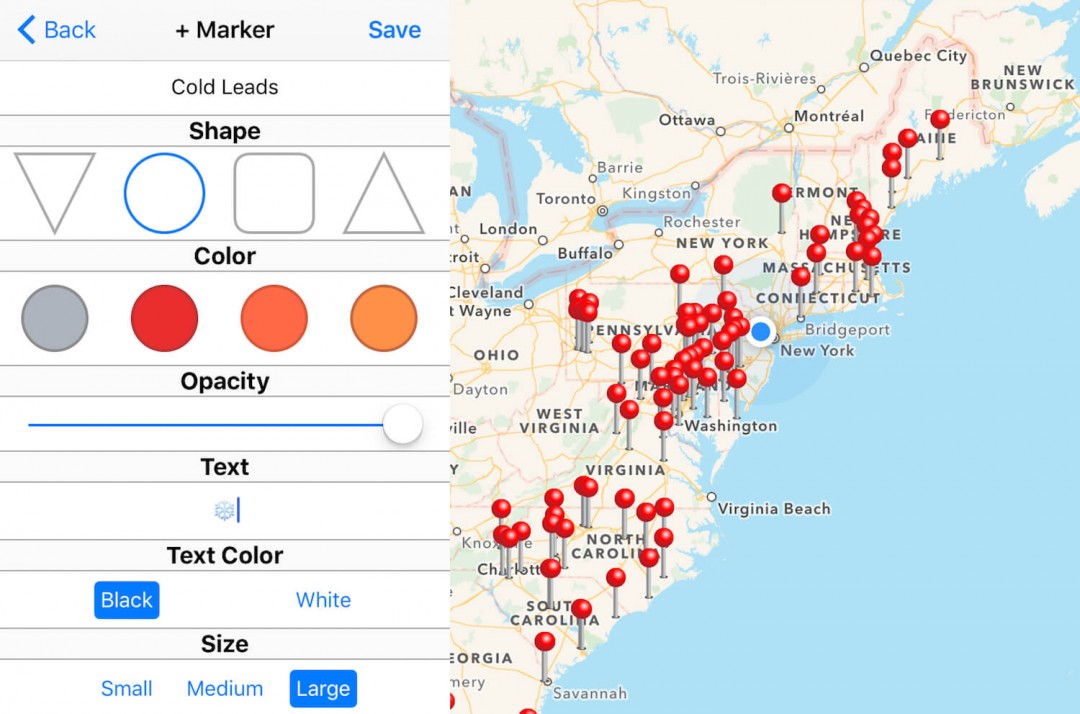Click the blue location dot near New York
This screenshot has height=714, width=1080.
(760, 332)
